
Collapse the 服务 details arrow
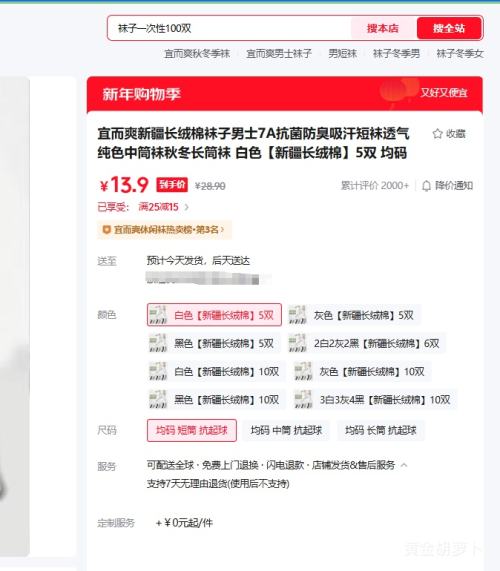pos(404,465)
